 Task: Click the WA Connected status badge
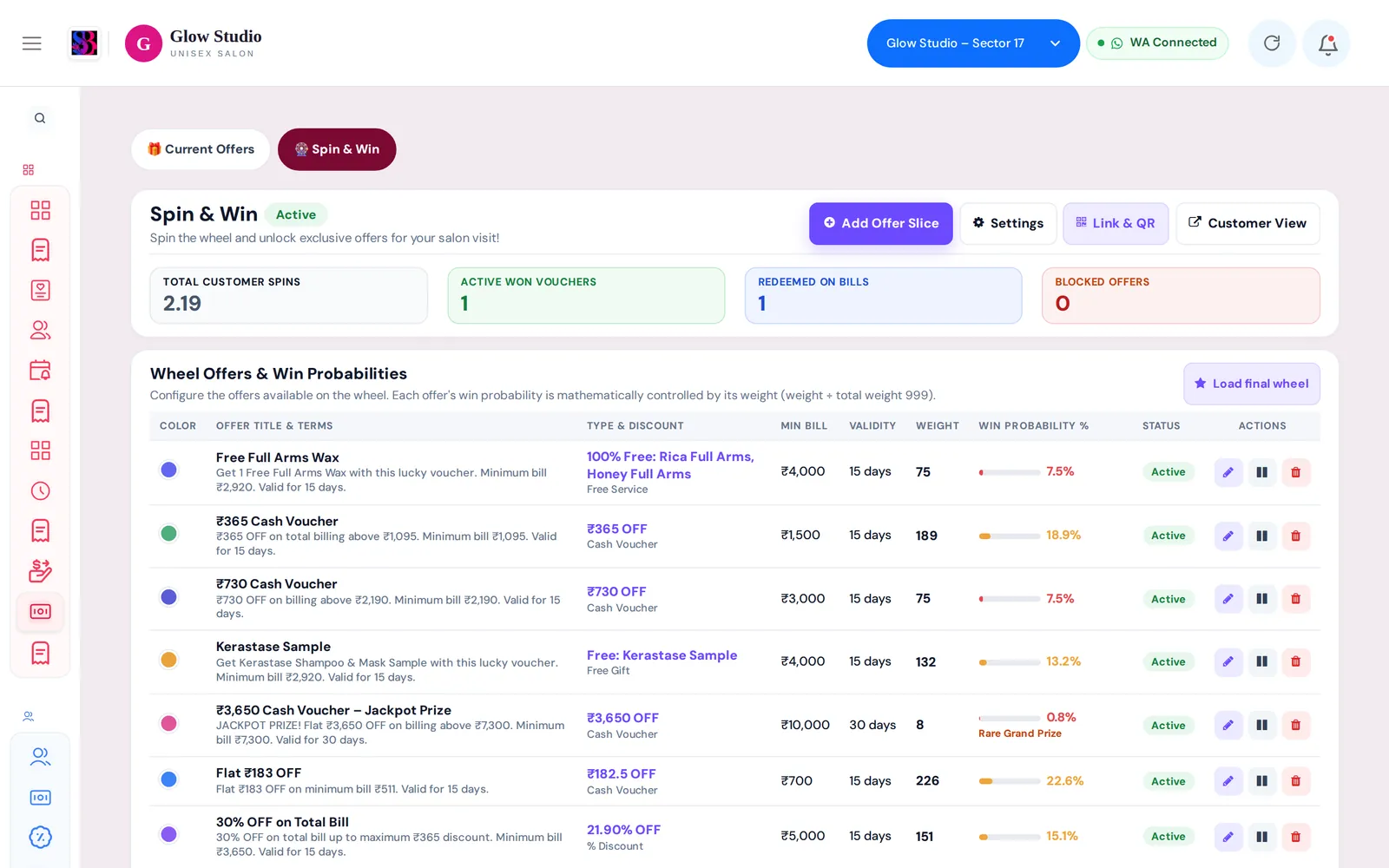pyautogui.click(x=1157, y=43)
